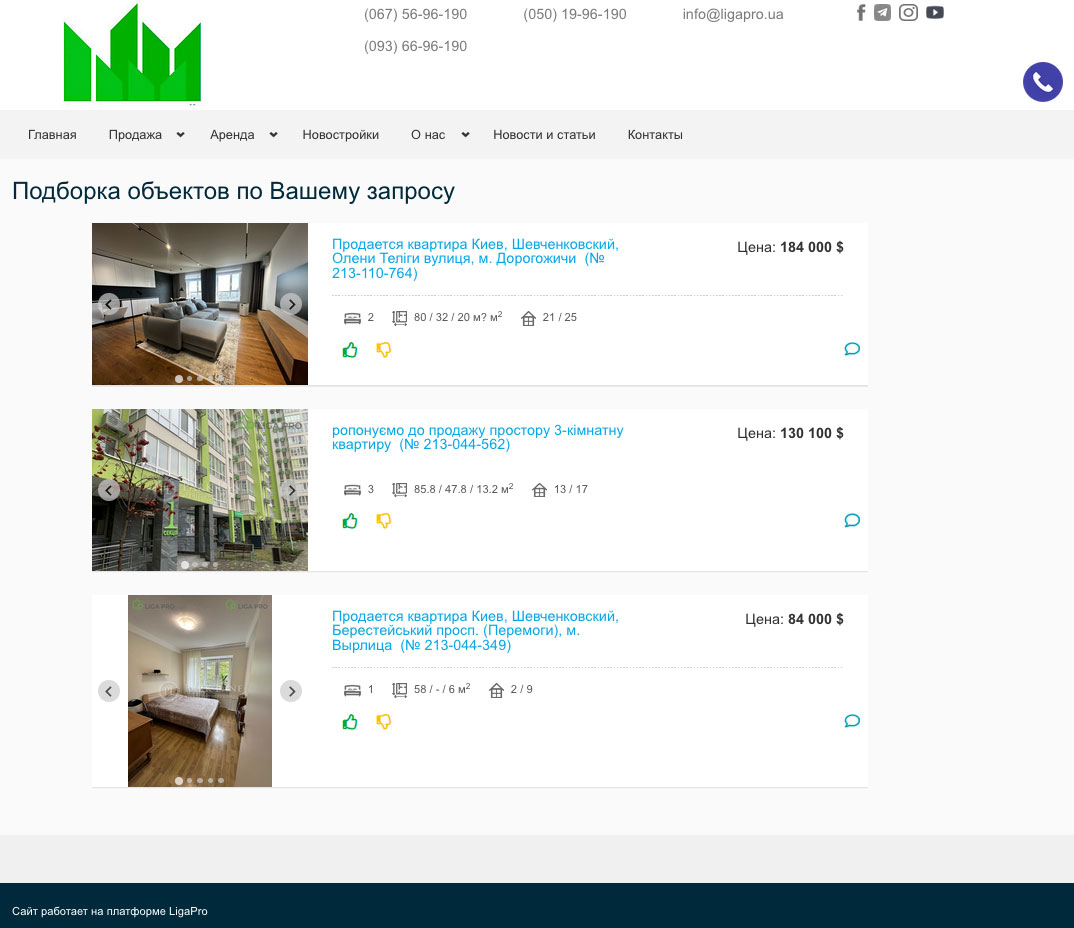Show next photo of 3-кімнатну квартиру listing
1074x928 pixels.
(291, 490)
